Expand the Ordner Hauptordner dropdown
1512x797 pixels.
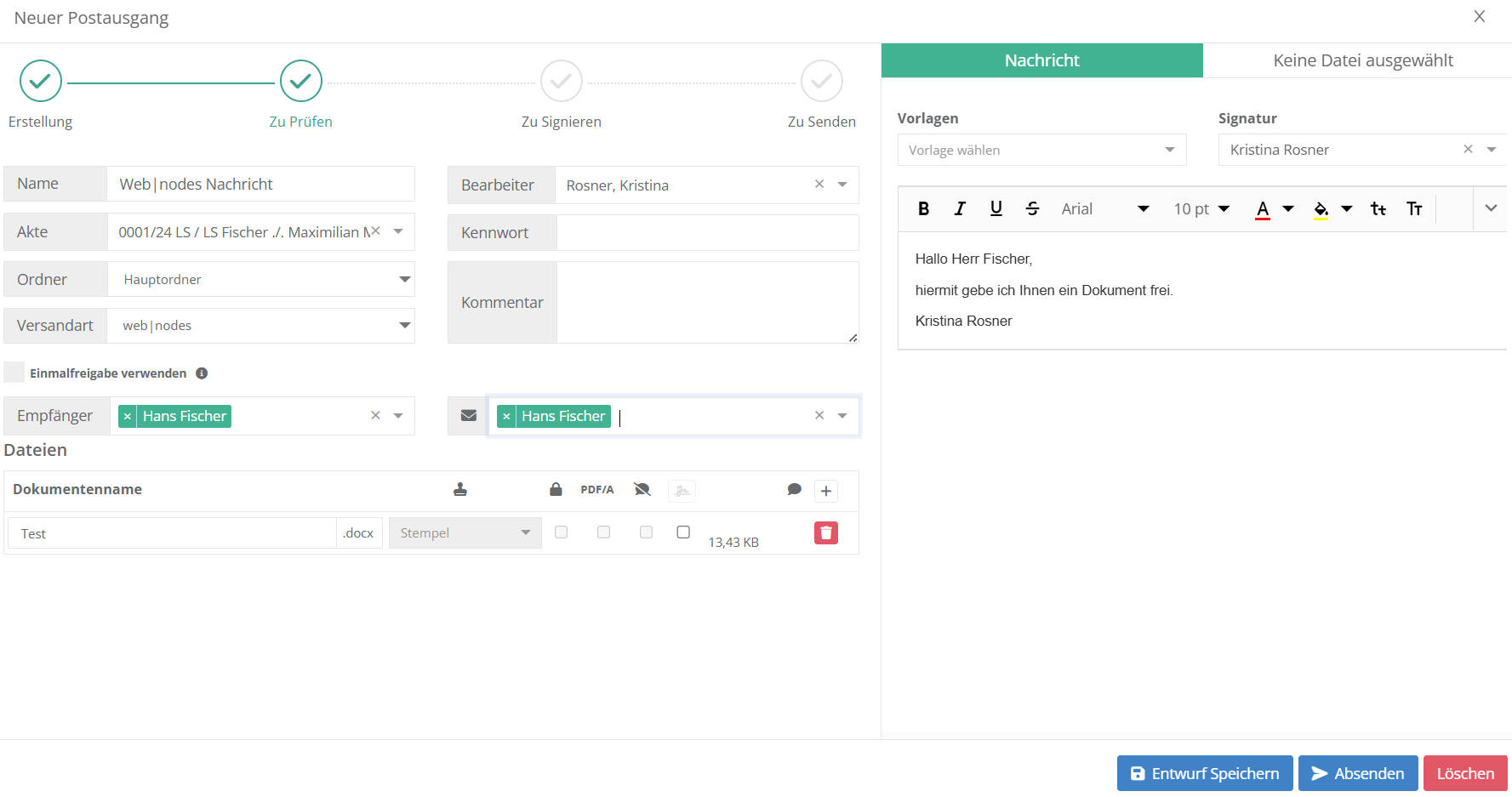tap(404, 280)
